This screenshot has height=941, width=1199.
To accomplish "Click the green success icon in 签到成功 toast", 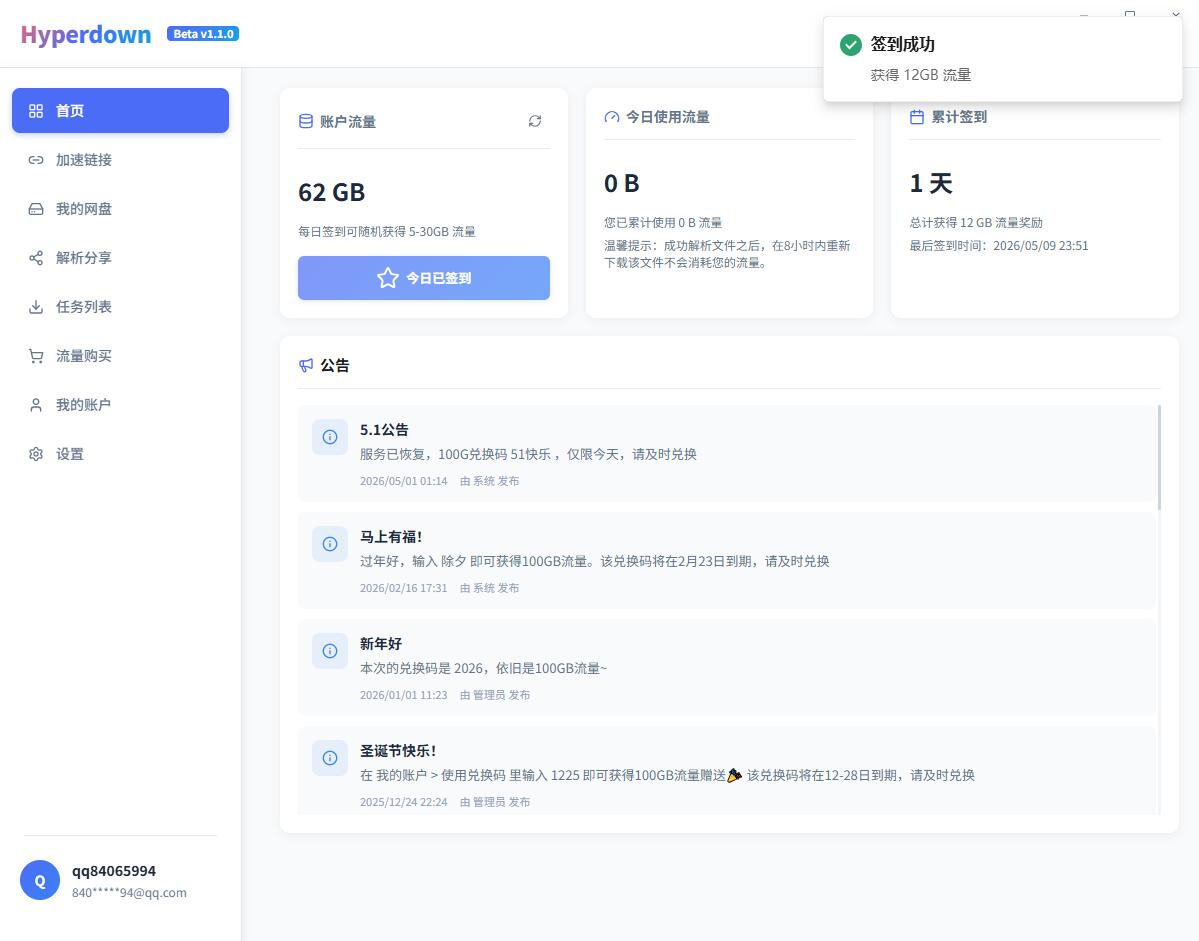I will click(x=850, y=44).
